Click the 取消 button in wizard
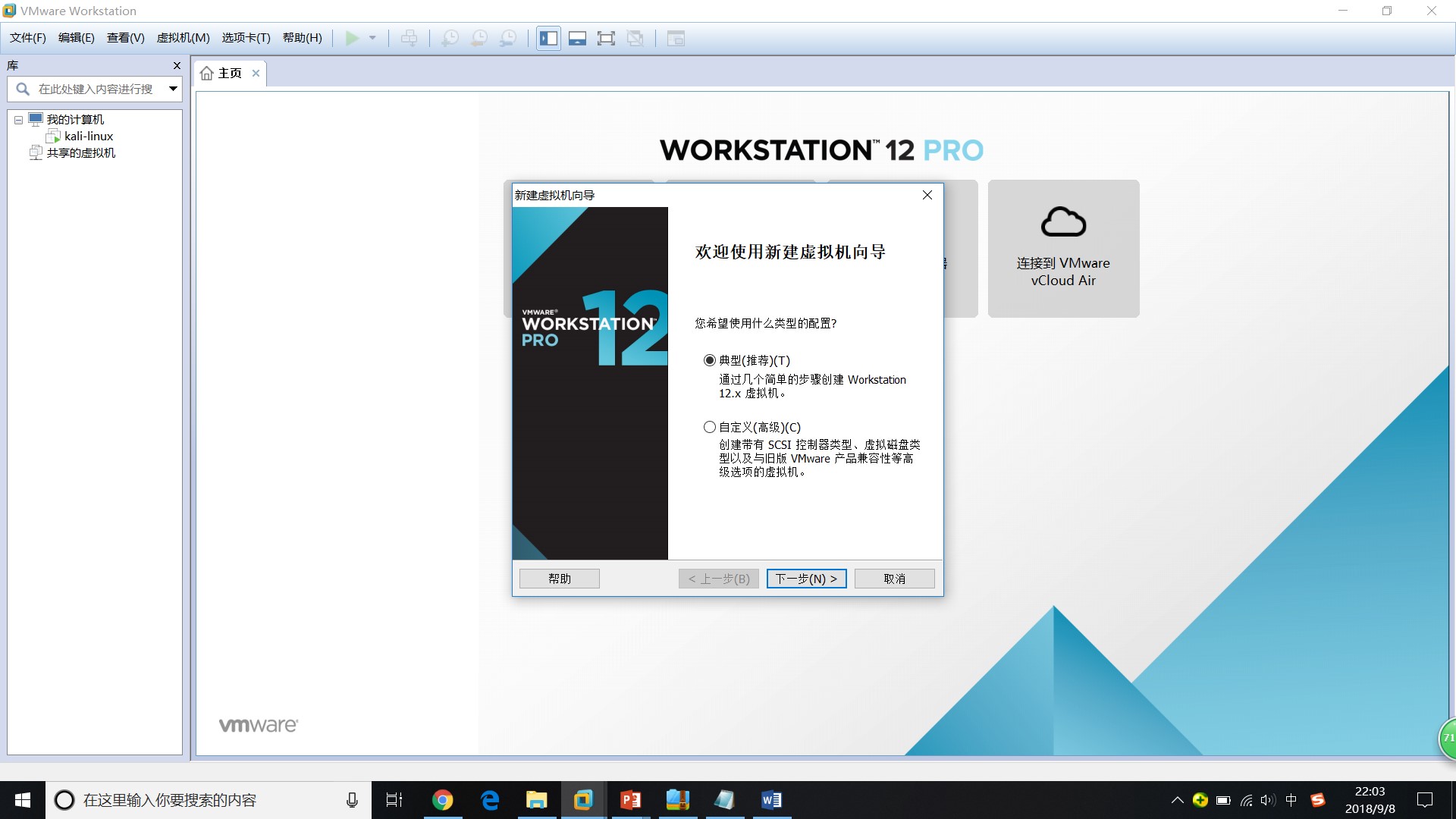 pos(894,579)
